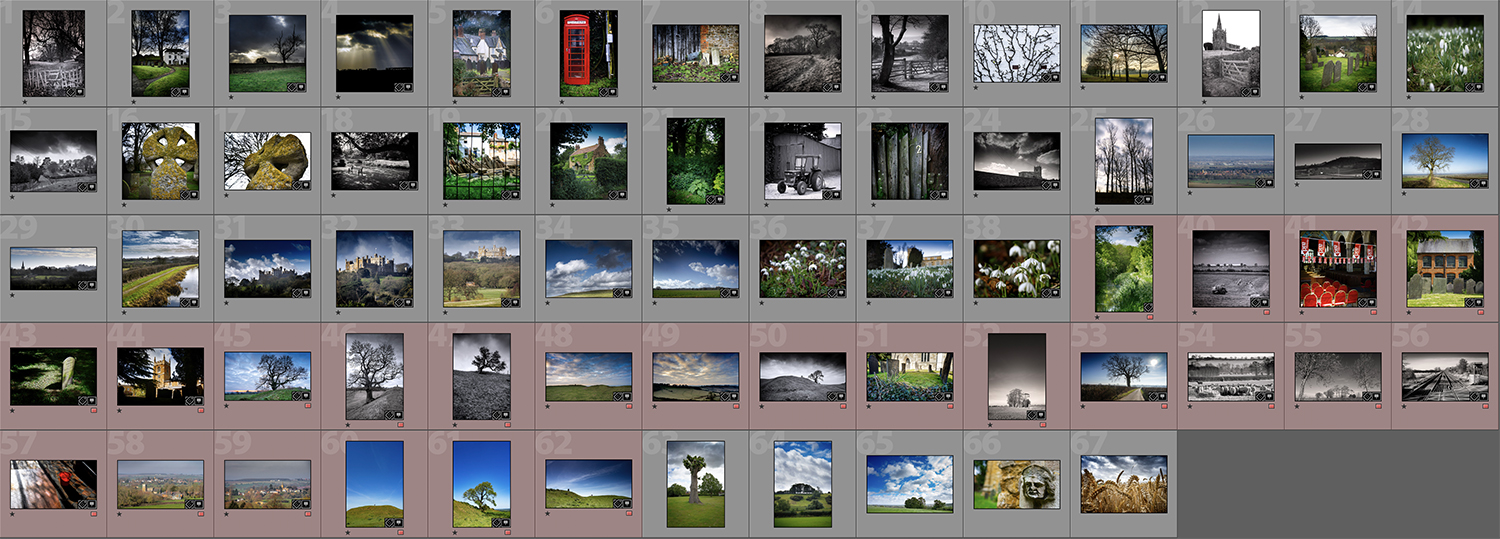
Task: Click the comment badge on the stone cross photo 16
Action: (193, 194)
